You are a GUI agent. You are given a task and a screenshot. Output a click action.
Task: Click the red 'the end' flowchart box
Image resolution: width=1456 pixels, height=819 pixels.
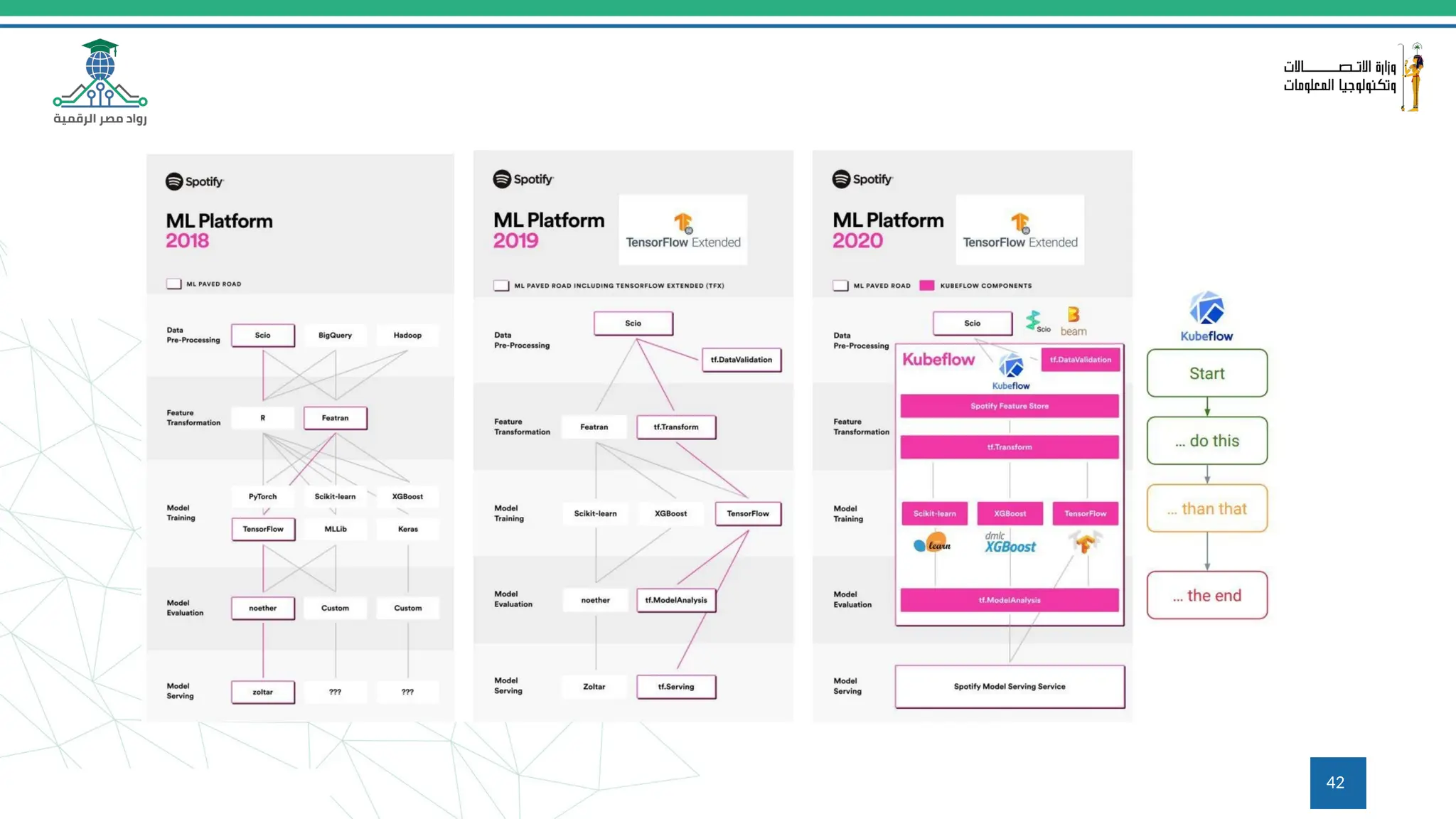point(1206,595)
